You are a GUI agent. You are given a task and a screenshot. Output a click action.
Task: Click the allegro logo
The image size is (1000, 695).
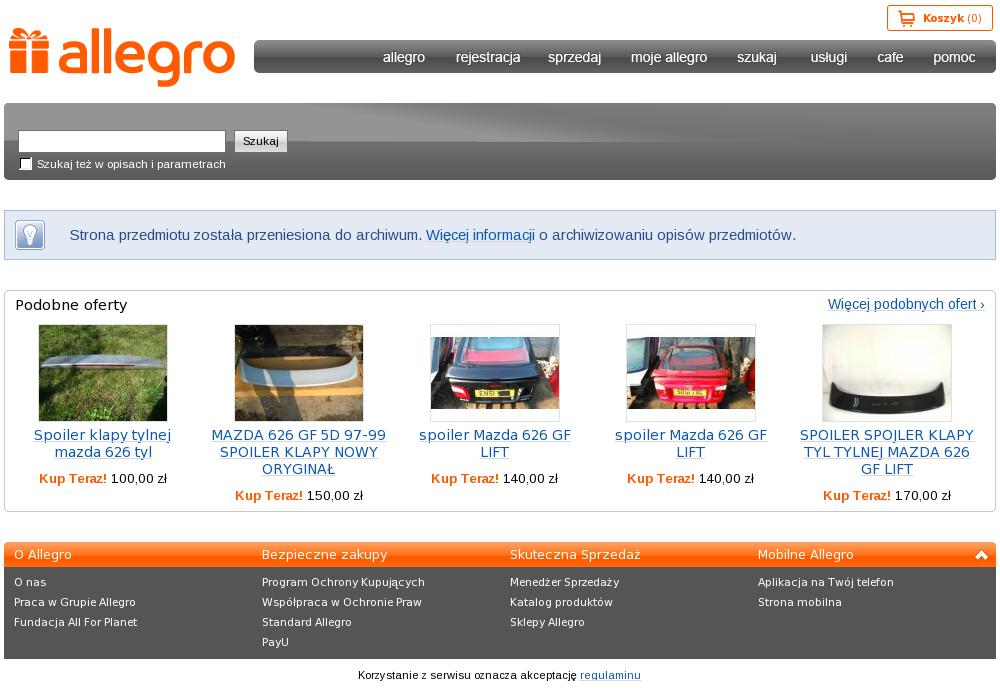coord(122,57)
